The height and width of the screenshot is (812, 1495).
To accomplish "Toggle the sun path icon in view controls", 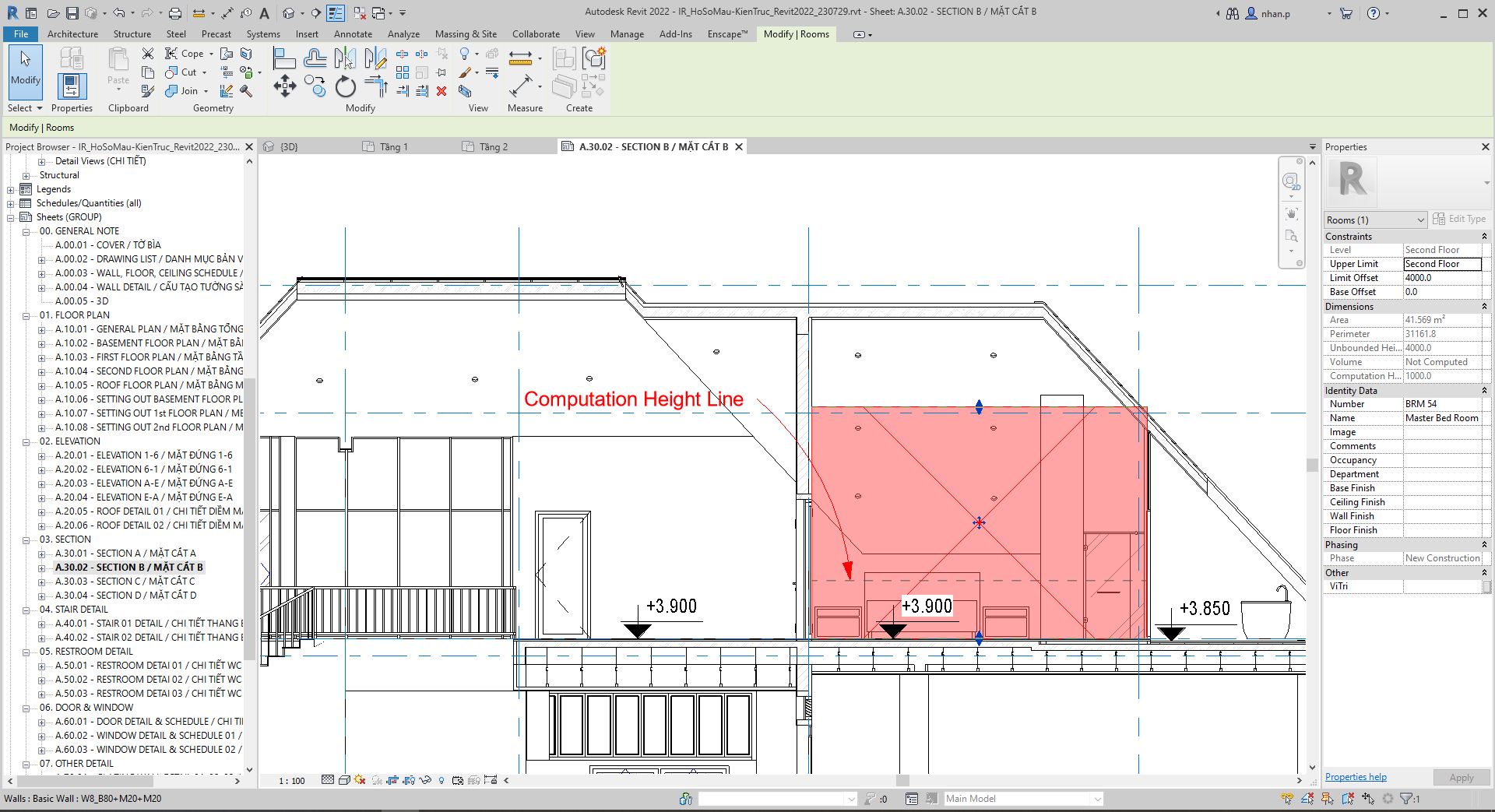I will (360, 779).
